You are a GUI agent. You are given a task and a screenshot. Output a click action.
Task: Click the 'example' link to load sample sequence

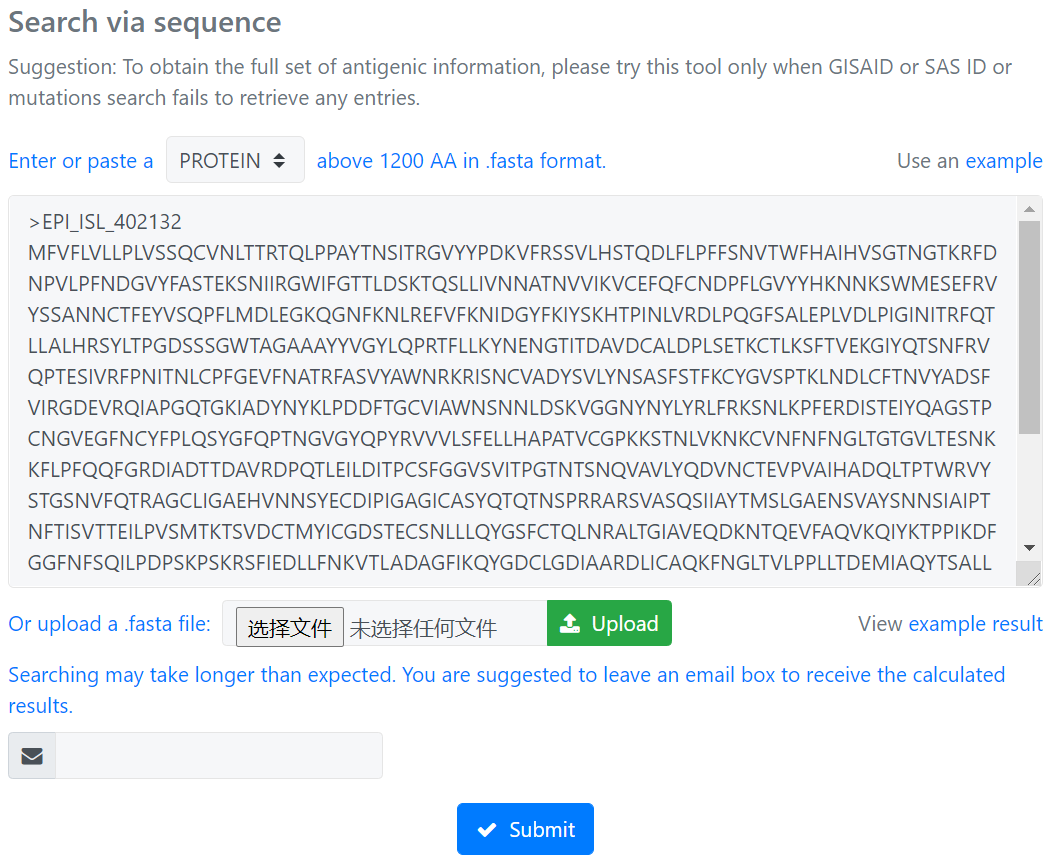click(1003, 161)
